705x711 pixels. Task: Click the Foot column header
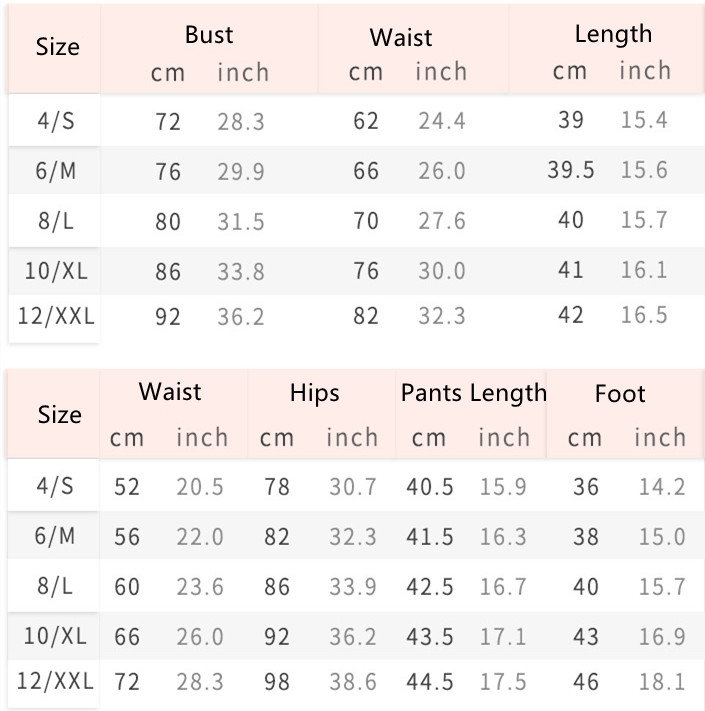[620, 393]
